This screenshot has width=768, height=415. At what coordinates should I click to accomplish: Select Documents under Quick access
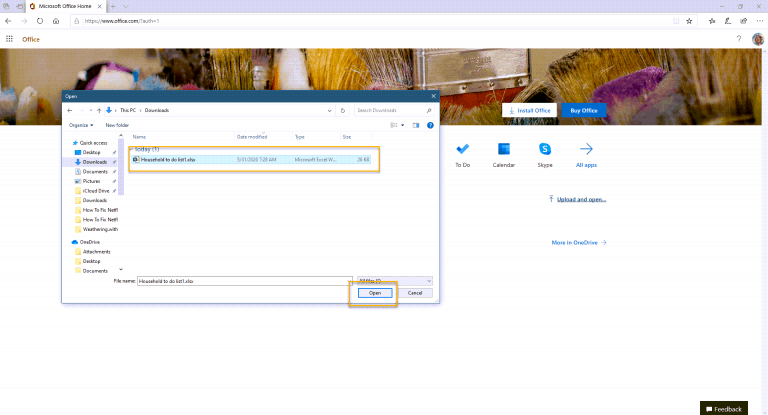pos(95,171)
